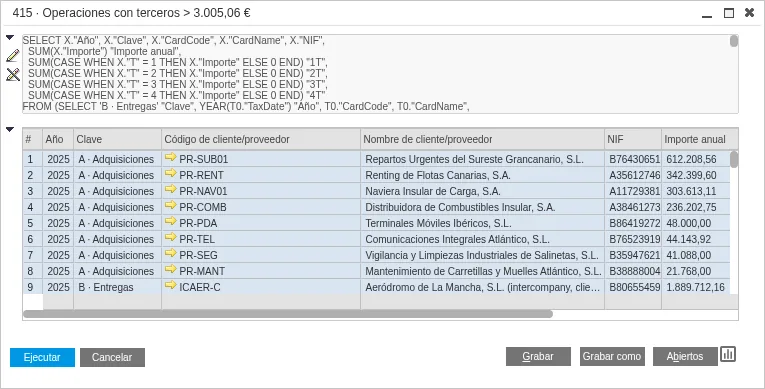Click amount 612.208,56

[x=691, y=159]
